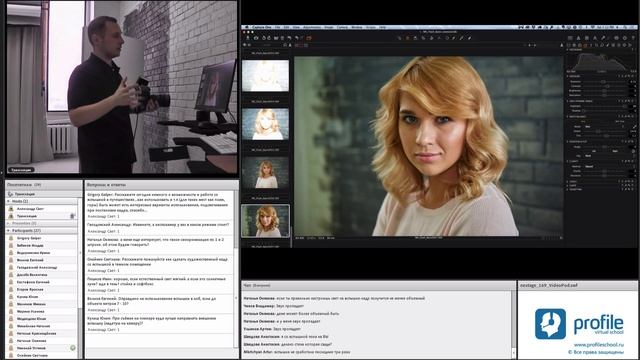The height and width of the screenshot is (360, 640).
Task: Click the Capture camera toolbar icon
Action: click(x=256, y=38)
